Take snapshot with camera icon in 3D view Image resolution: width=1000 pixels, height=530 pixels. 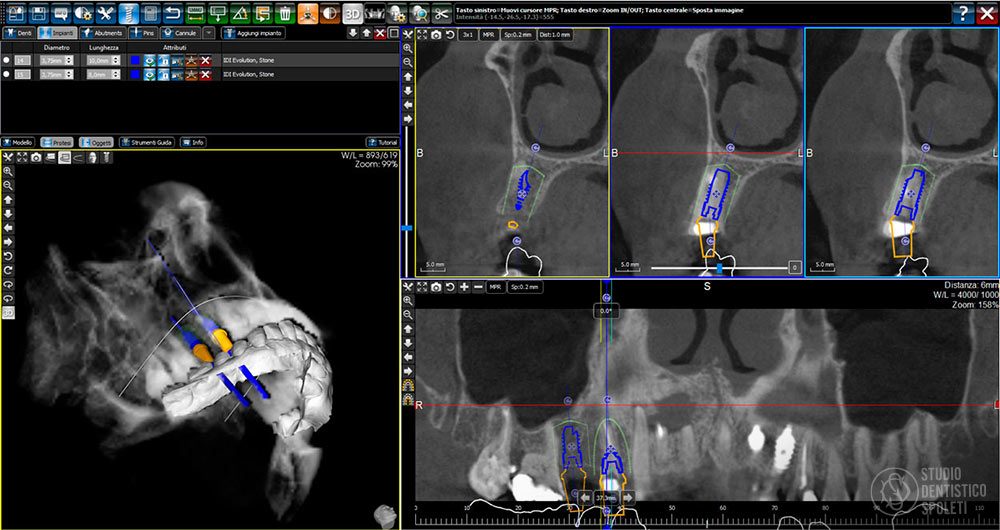(x=36, y=158)
